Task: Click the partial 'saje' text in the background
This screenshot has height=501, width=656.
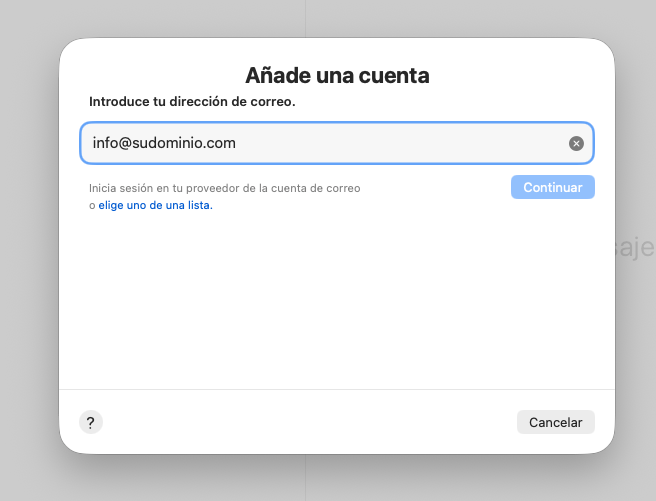Action: [634, 247]
